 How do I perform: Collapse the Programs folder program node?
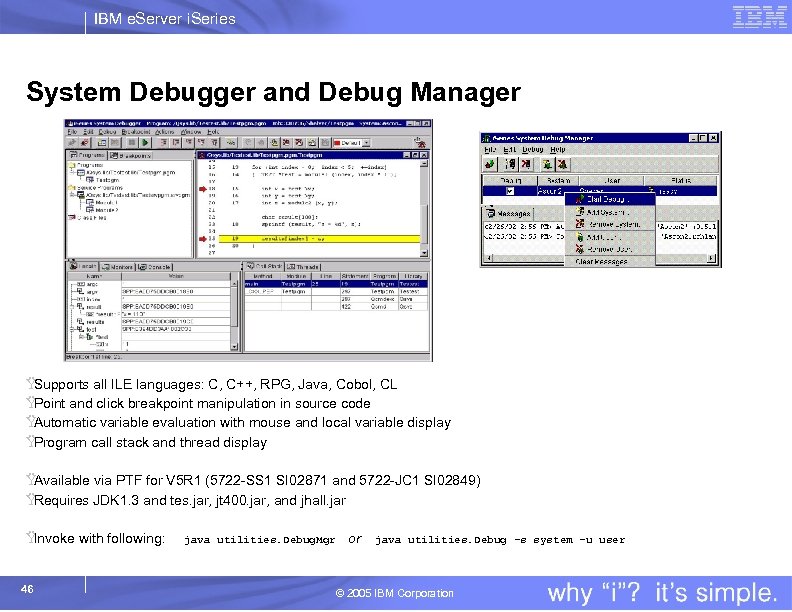pyautogui.click(x=72, y=172)
